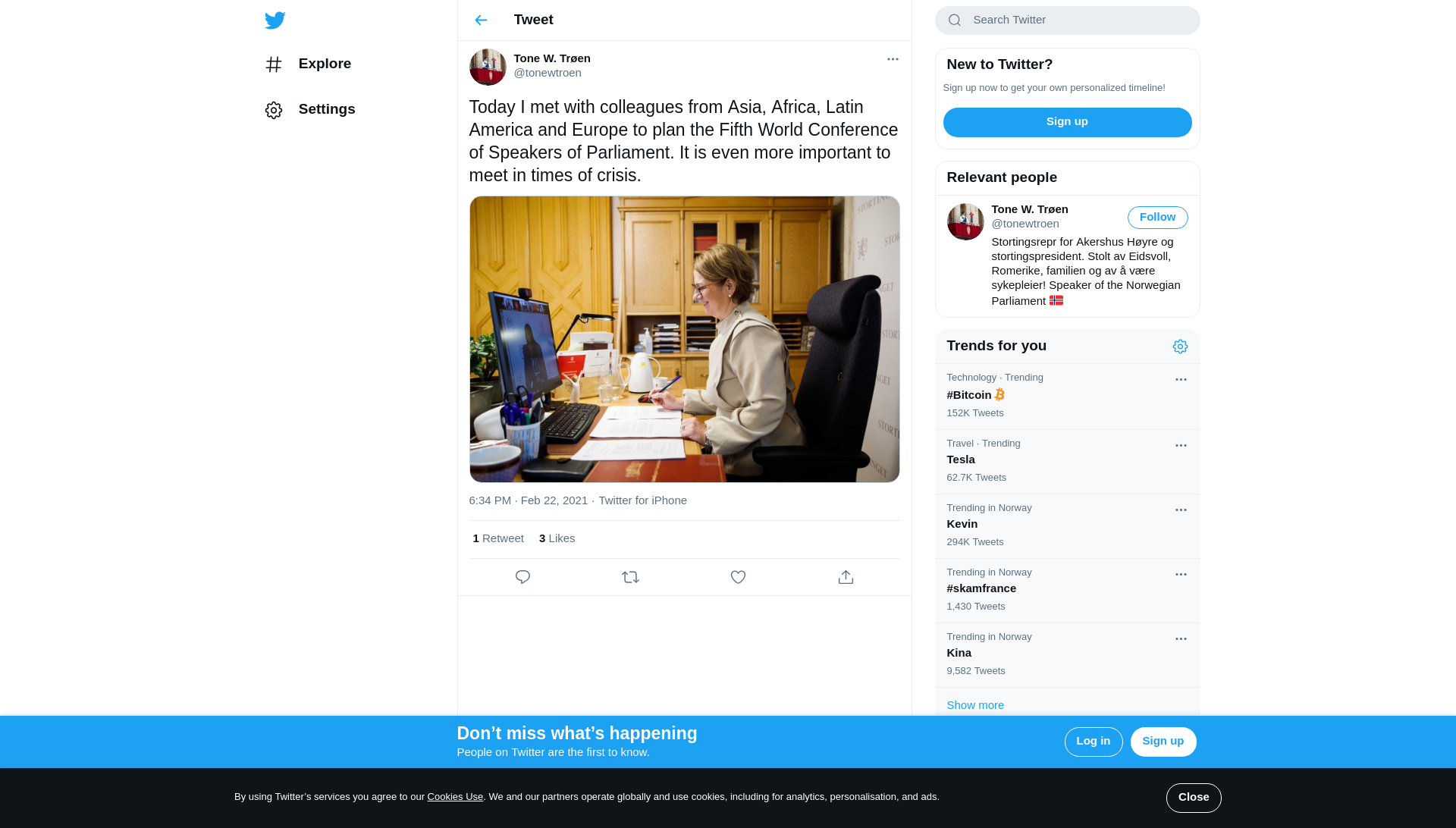Open the tweet's more options ellipsis
This screenshot has height=828, width=1456.
point(893,59)
